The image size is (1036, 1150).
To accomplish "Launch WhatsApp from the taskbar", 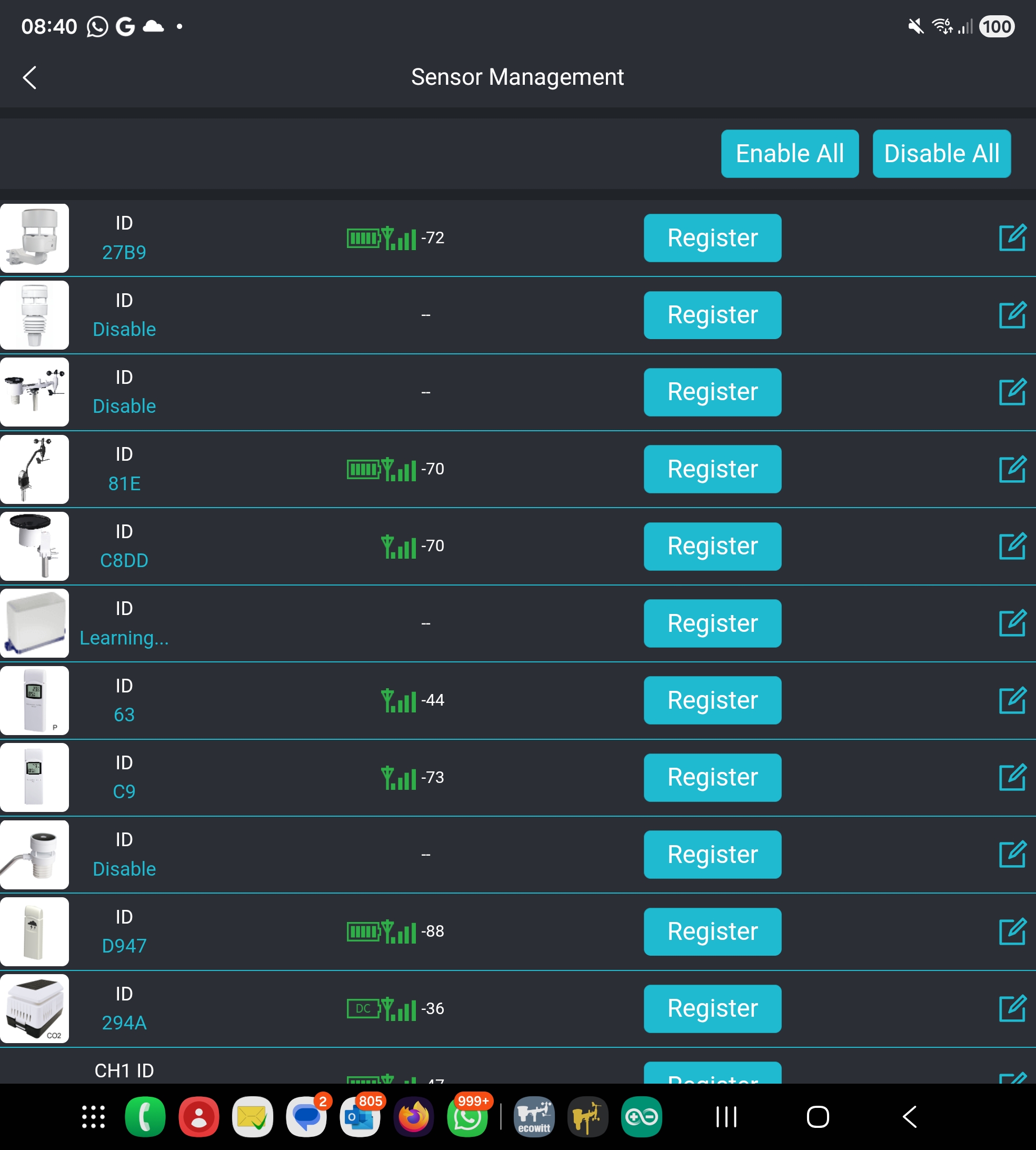I will point(468,1117).
